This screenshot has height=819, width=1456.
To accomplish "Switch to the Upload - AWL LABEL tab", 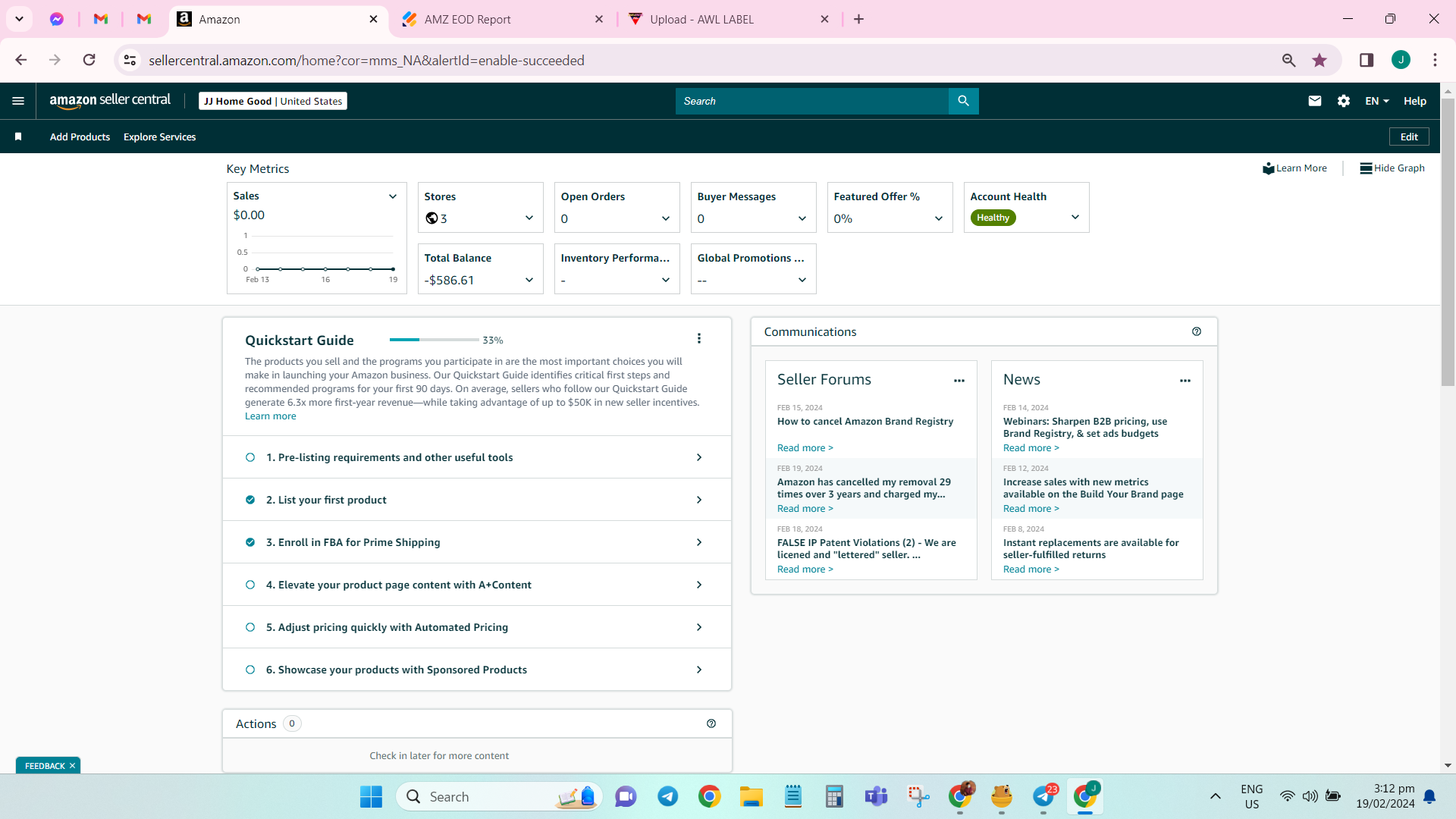I will tap(728, 20).
